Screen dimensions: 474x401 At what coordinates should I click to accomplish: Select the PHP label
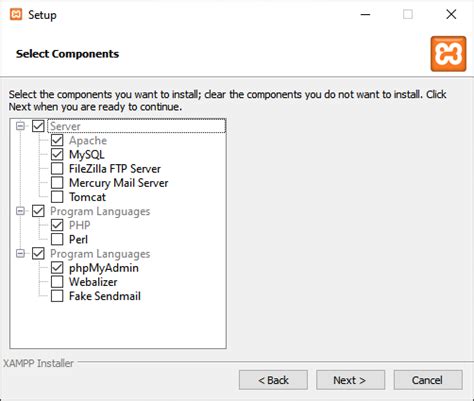pos(79,225)
